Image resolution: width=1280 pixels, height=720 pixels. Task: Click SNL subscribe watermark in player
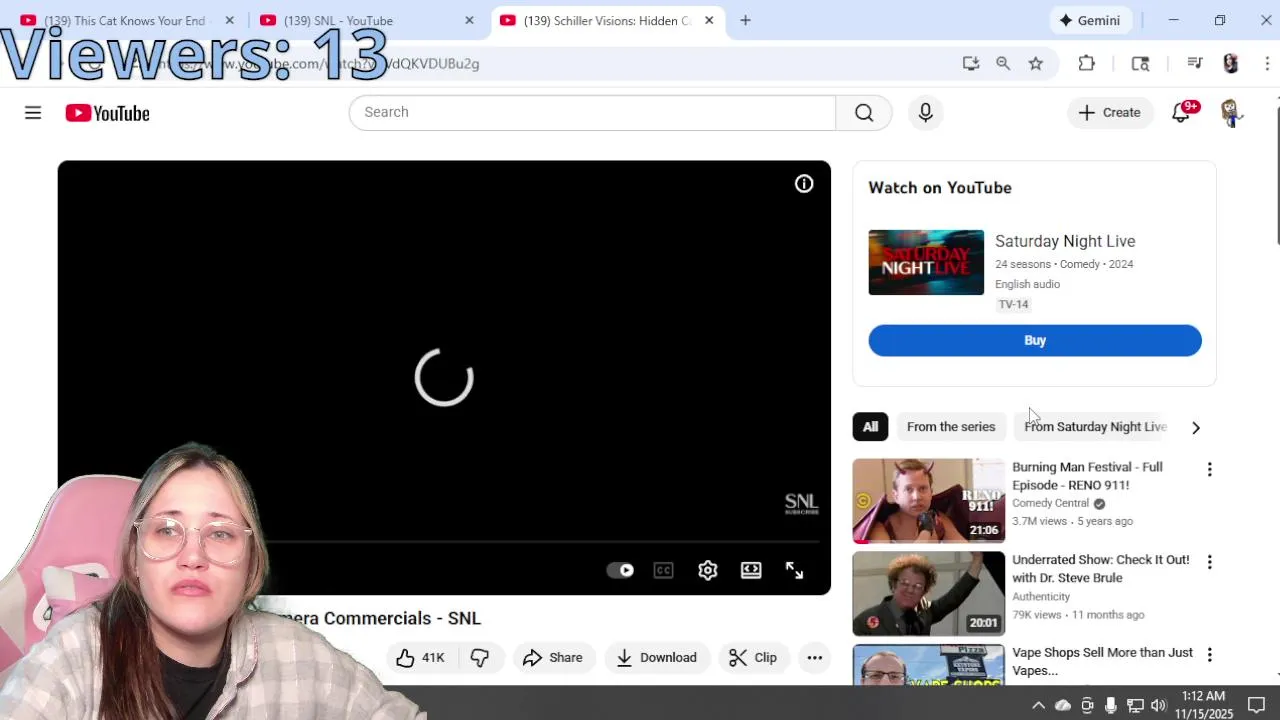(x=801, y=504)
